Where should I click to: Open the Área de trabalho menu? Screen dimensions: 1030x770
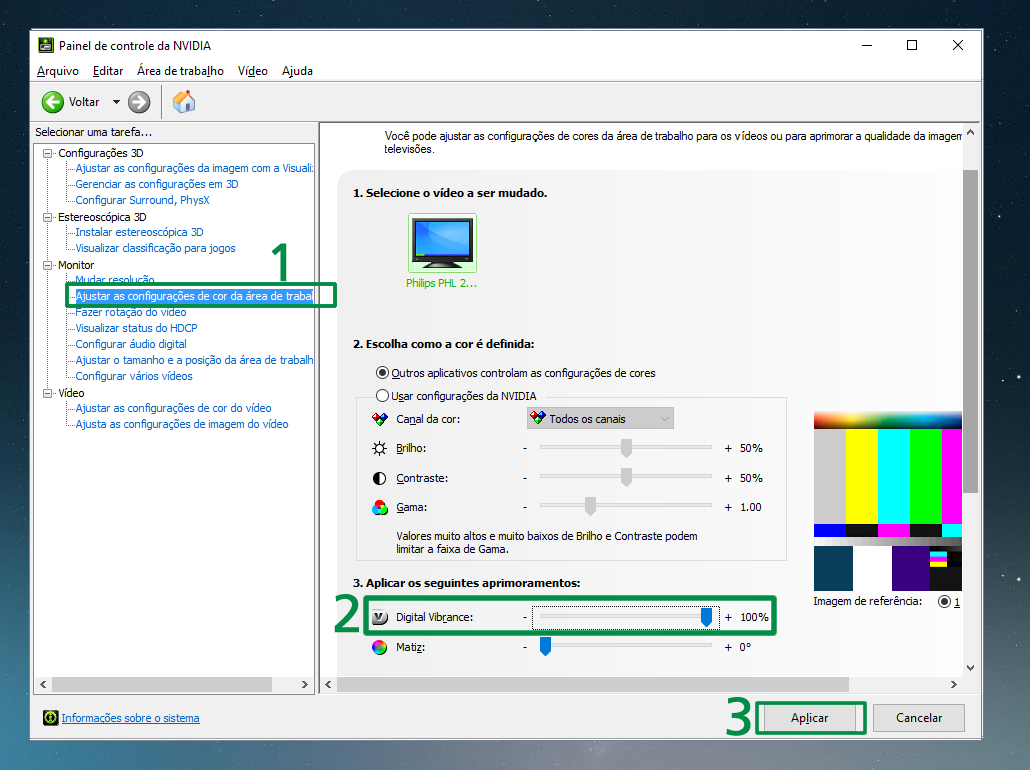180,71
